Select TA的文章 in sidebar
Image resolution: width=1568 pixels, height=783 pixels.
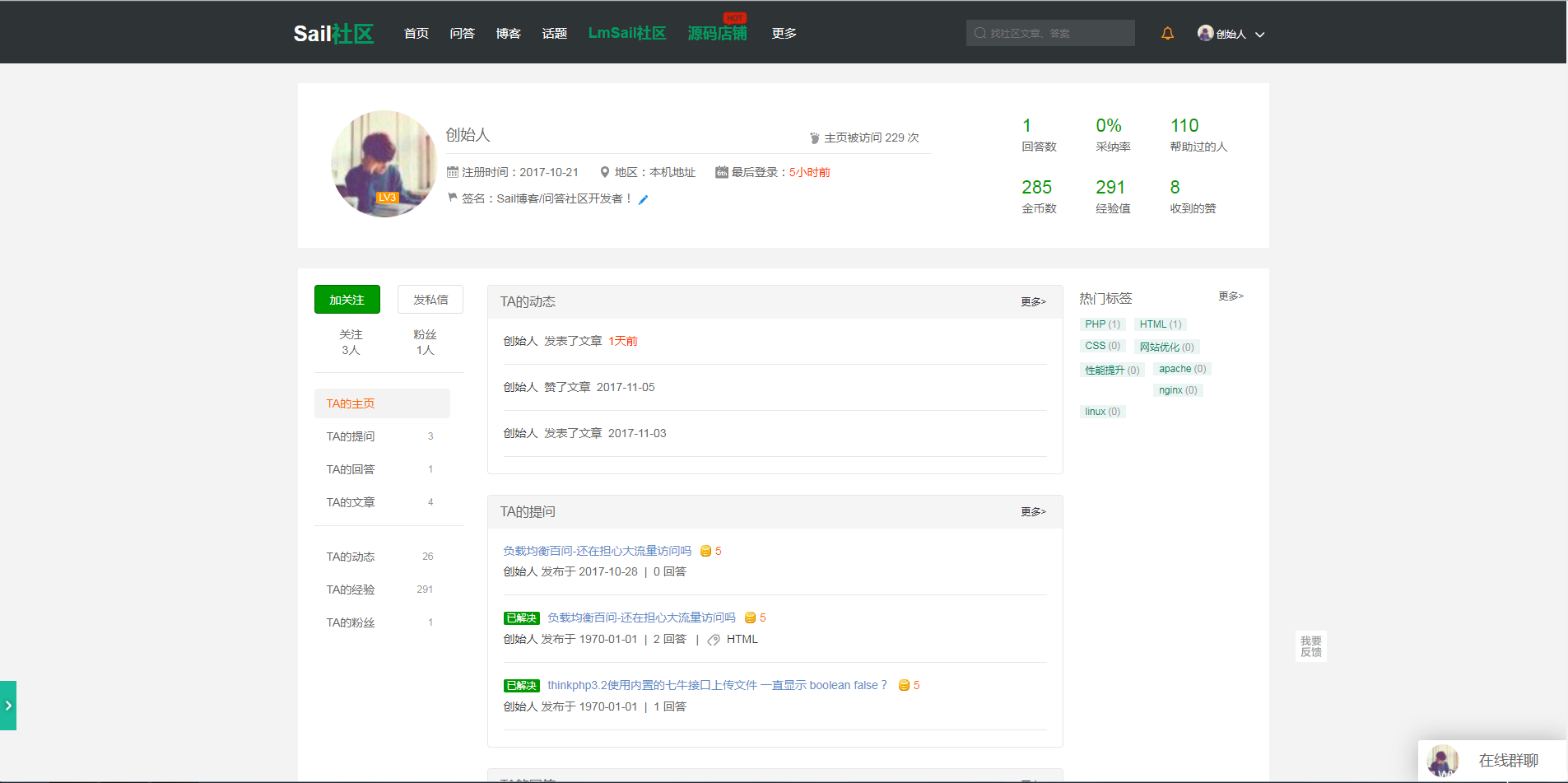pyautogui.click(x=382, y=502)
